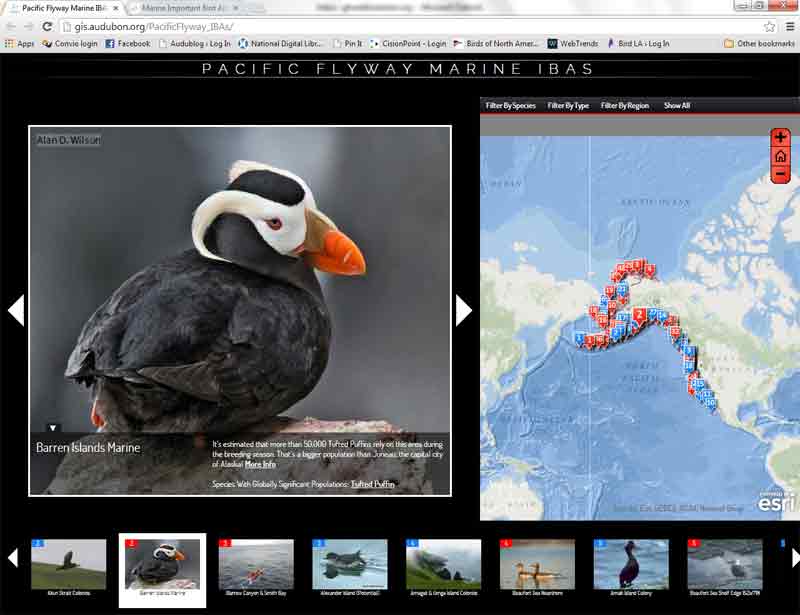Go to previous photo with left arrow
800x615 pixels.
click(15, 310)
